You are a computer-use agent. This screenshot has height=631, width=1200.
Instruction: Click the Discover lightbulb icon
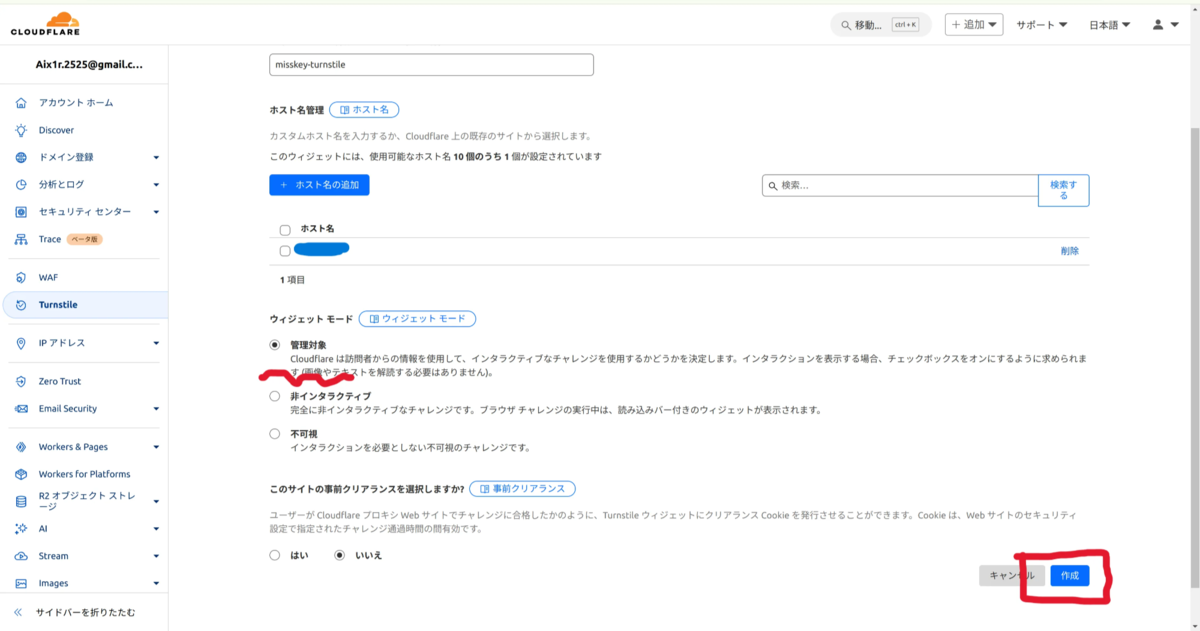click(21, 130)
